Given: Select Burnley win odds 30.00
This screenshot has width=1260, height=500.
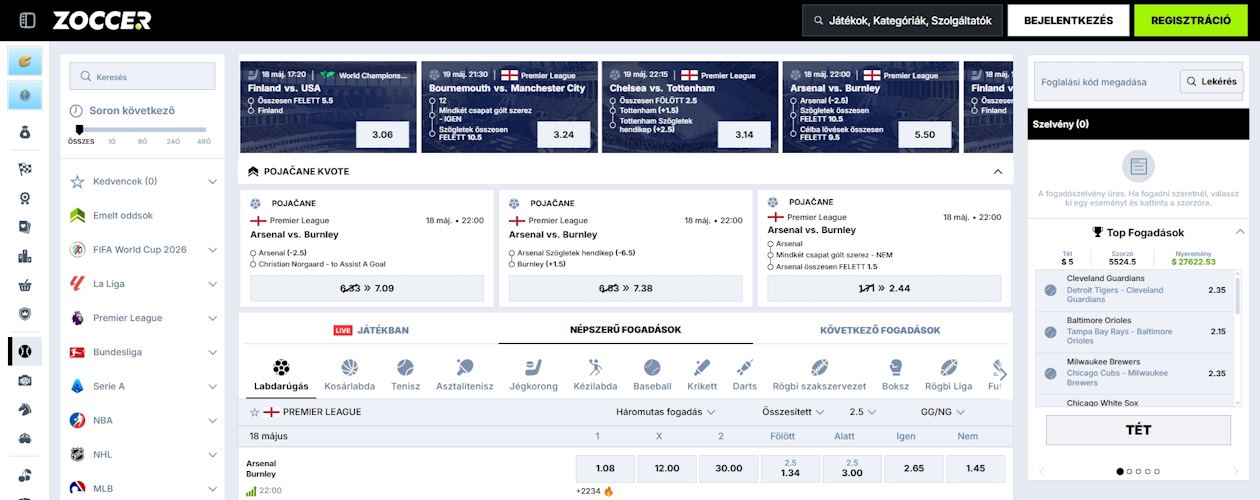Looking at the screenshot, I should (x=729, y=469).
